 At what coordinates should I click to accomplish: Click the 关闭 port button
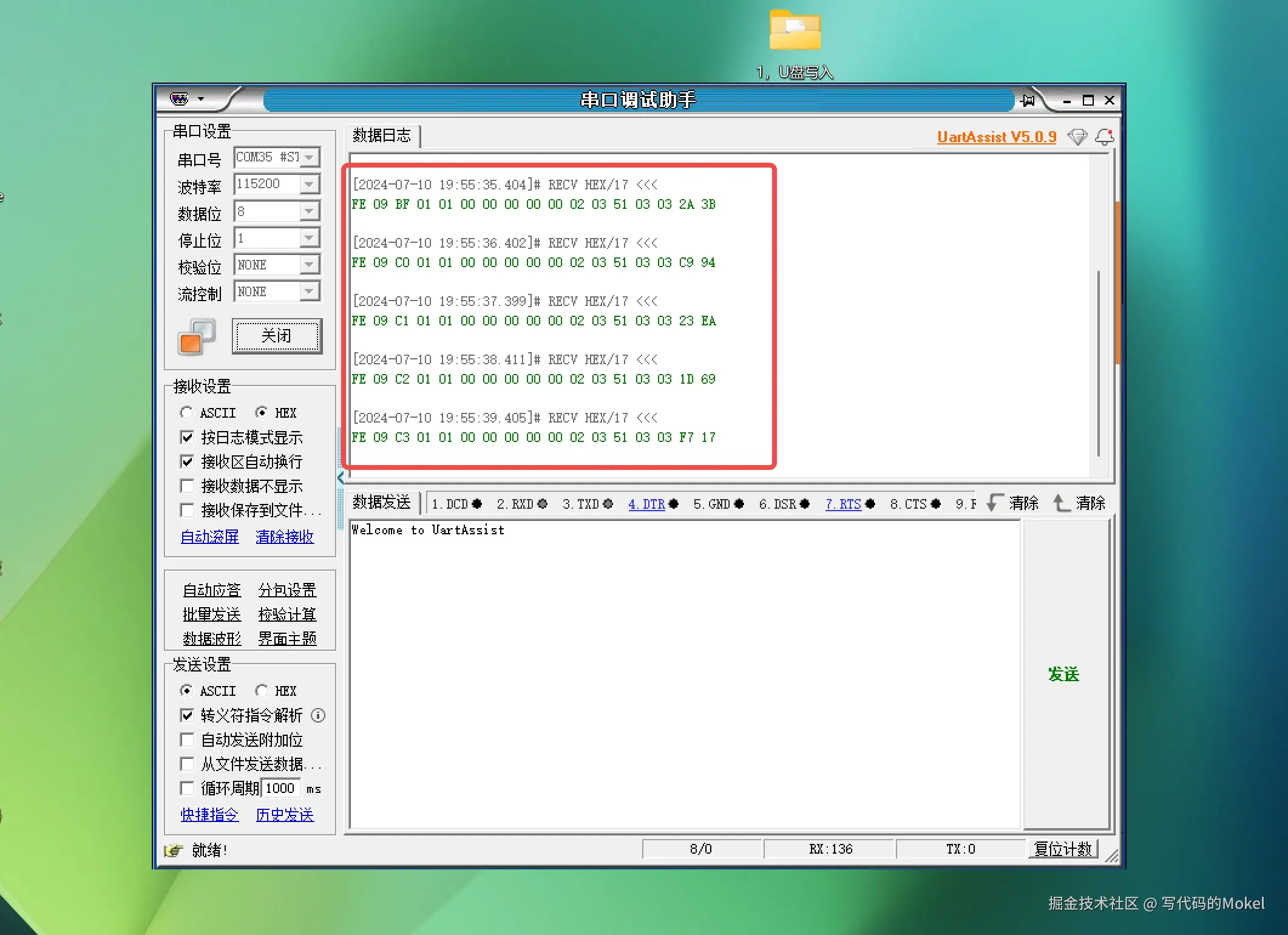click(x=277, y=336)
